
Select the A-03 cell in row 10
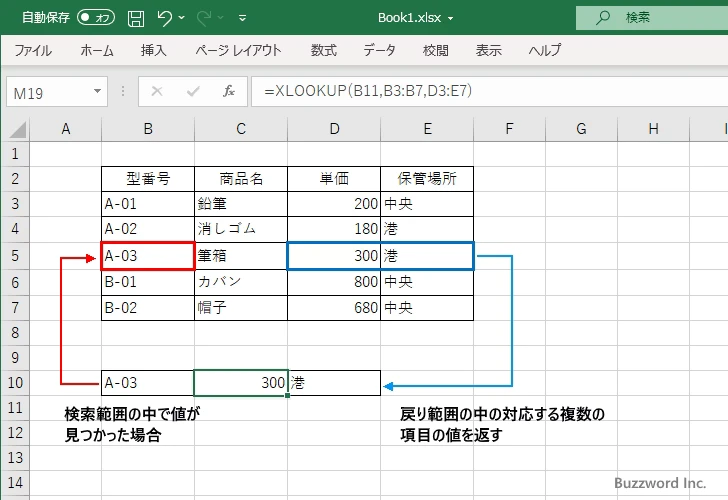[148, 383]
